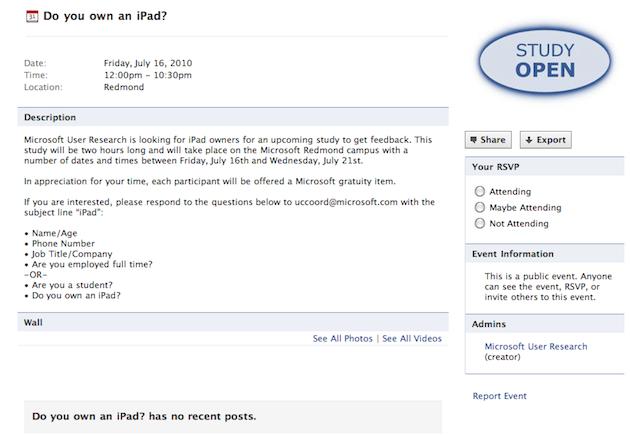Click the "Do you own an iPad?" event title
630x435 pixels.
point(112,18)
